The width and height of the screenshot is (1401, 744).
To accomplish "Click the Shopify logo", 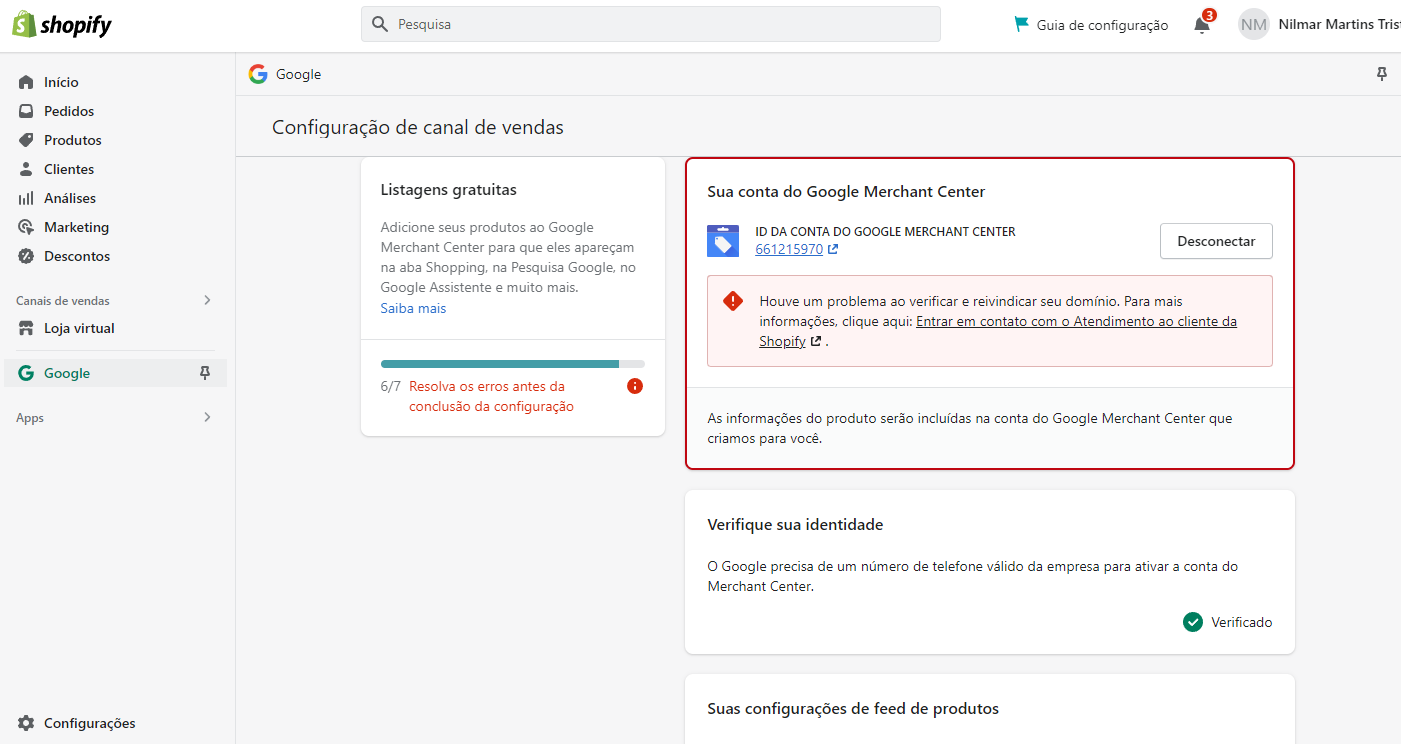I will (x=62, y=25).
